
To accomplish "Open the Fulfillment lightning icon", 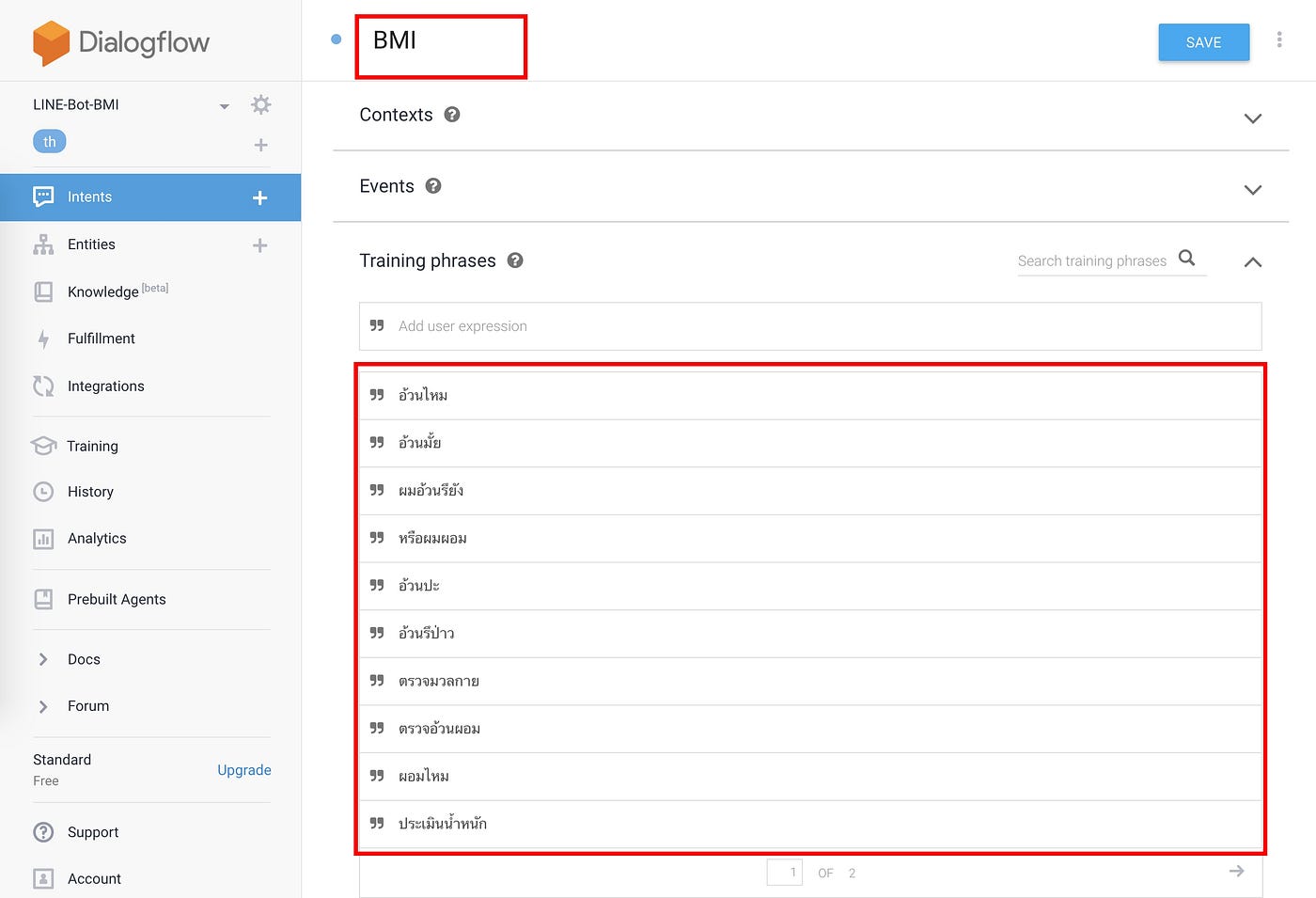I will pyautogui.click(x=44, y=339).
